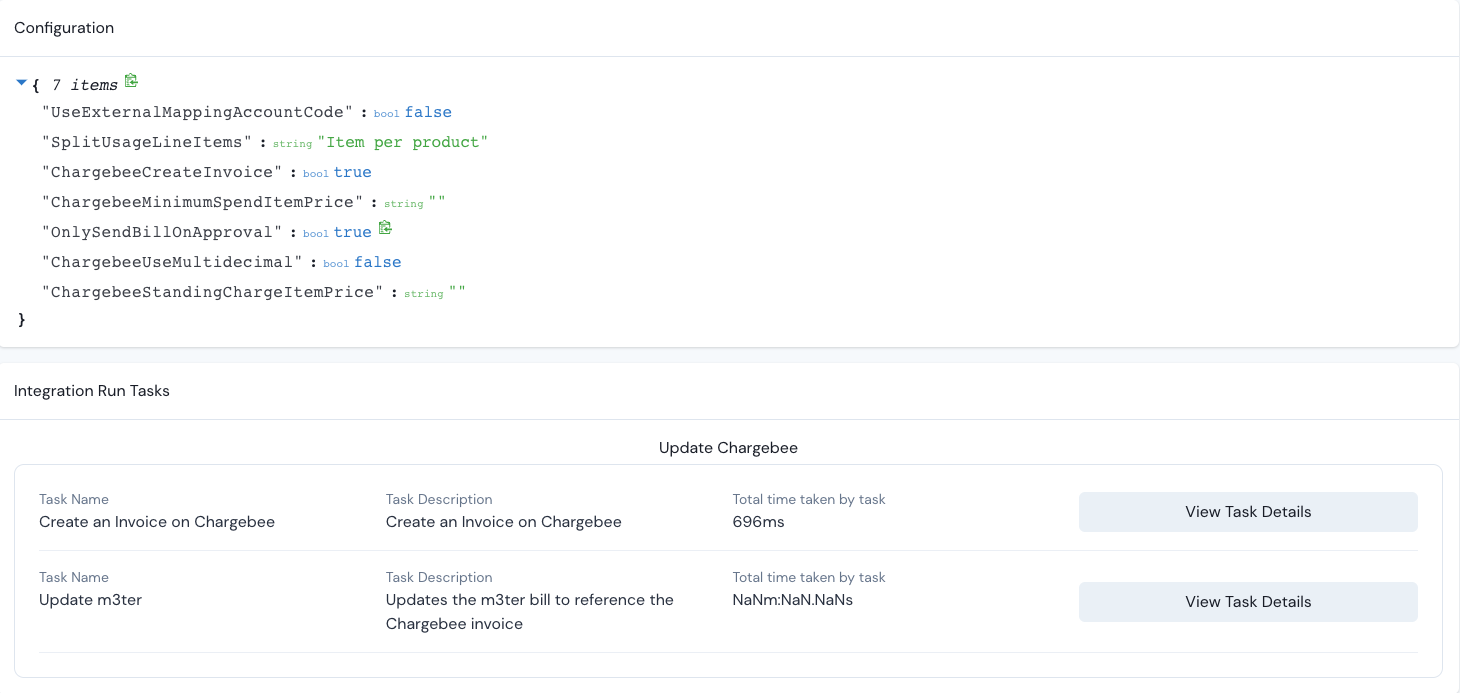
Task: Copy the OnlySendBillOnApproval value
Action: [x=385, y=229]
